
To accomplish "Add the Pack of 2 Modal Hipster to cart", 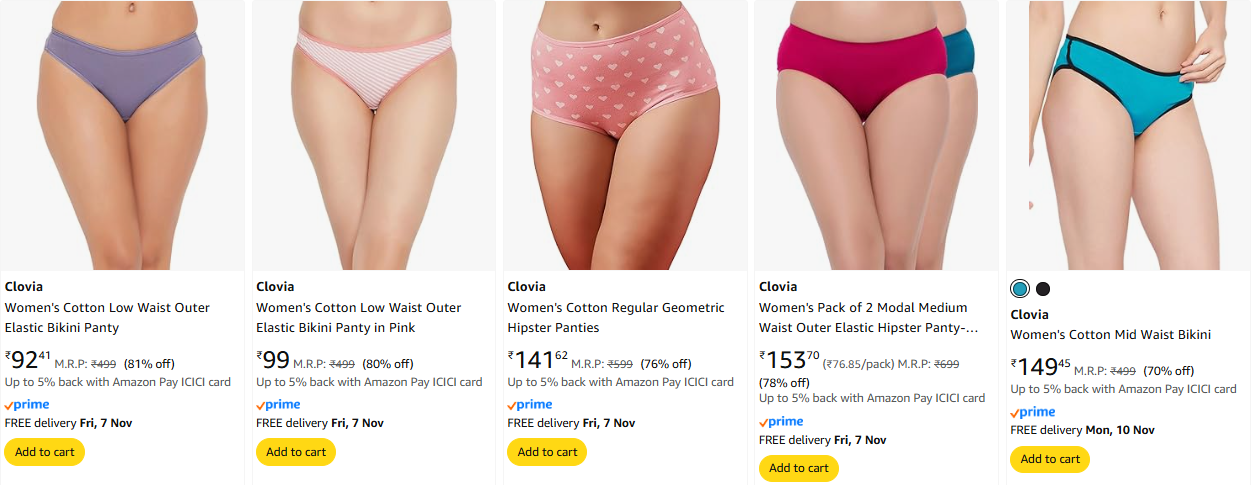I will pos(799,468).
